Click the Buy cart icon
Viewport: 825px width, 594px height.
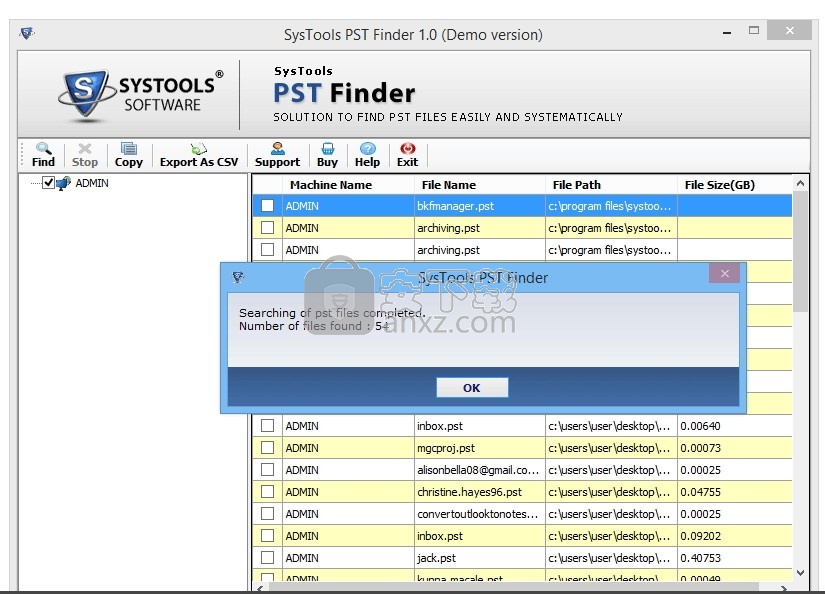click(x=327, y=155)
